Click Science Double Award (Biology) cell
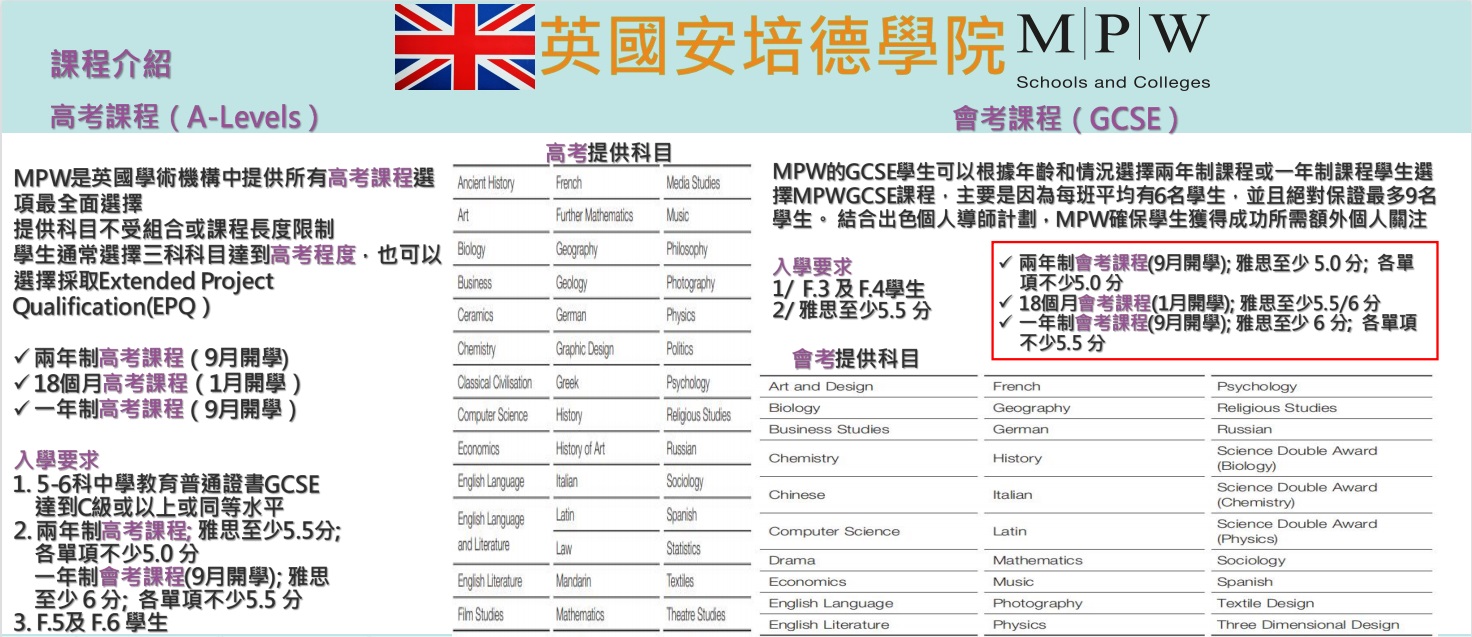1472x637 pixels. [x=1297, y=458]
